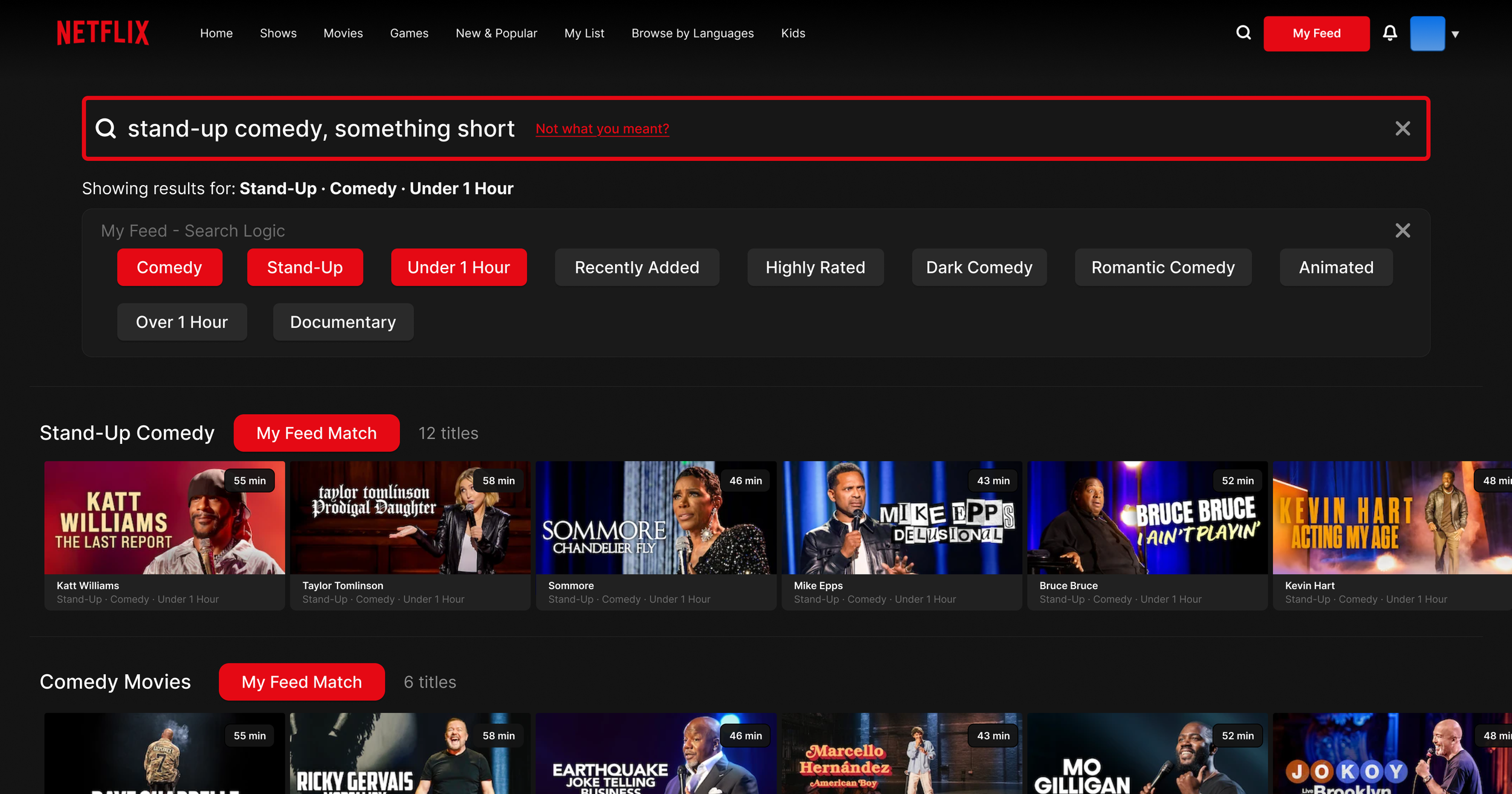Close the My Feed Search Logic panel
The height and width of the screenshot is (794, 1512).
coord(1403,230)
